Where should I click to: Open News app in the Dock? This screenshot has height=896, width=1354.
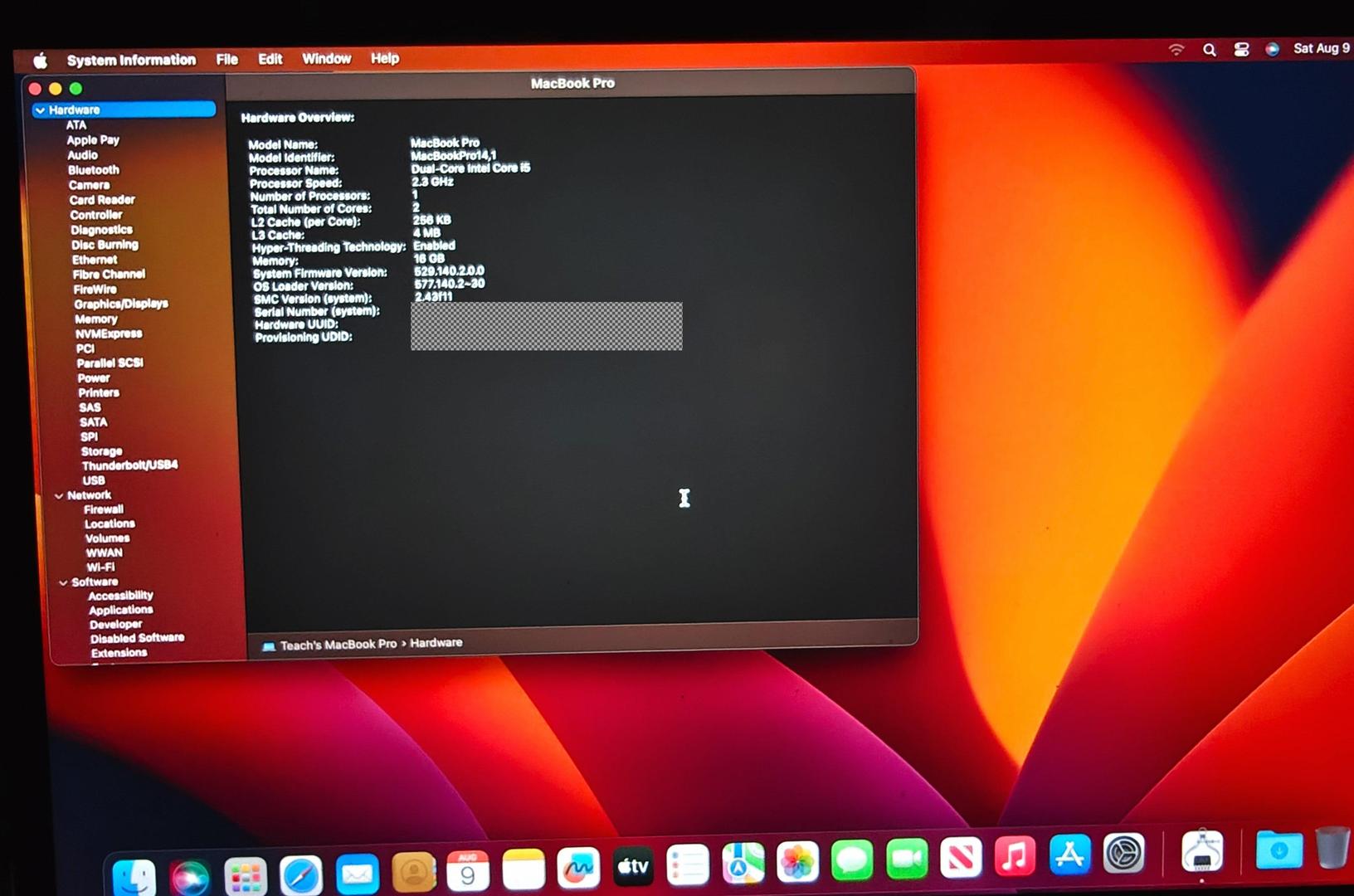(x=961, y=856)
